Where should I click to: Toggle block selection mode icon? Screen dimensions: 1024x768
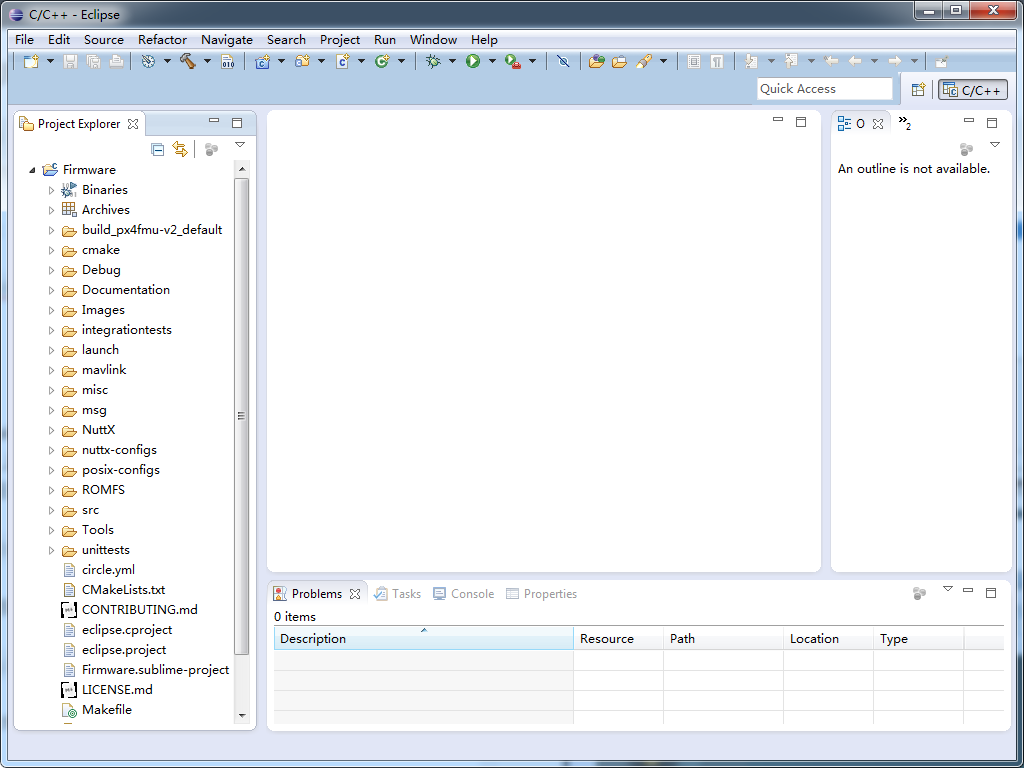pos(694,61)
